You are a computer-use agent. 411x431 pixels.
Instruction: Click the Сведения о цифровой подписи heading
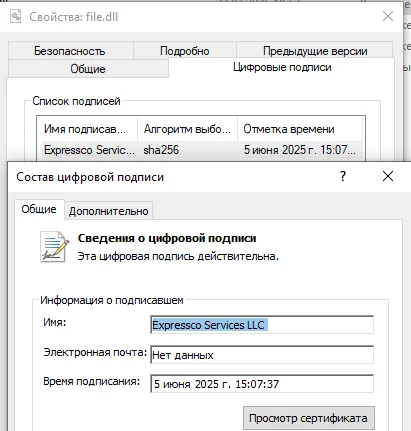click(x=167, y=238)
